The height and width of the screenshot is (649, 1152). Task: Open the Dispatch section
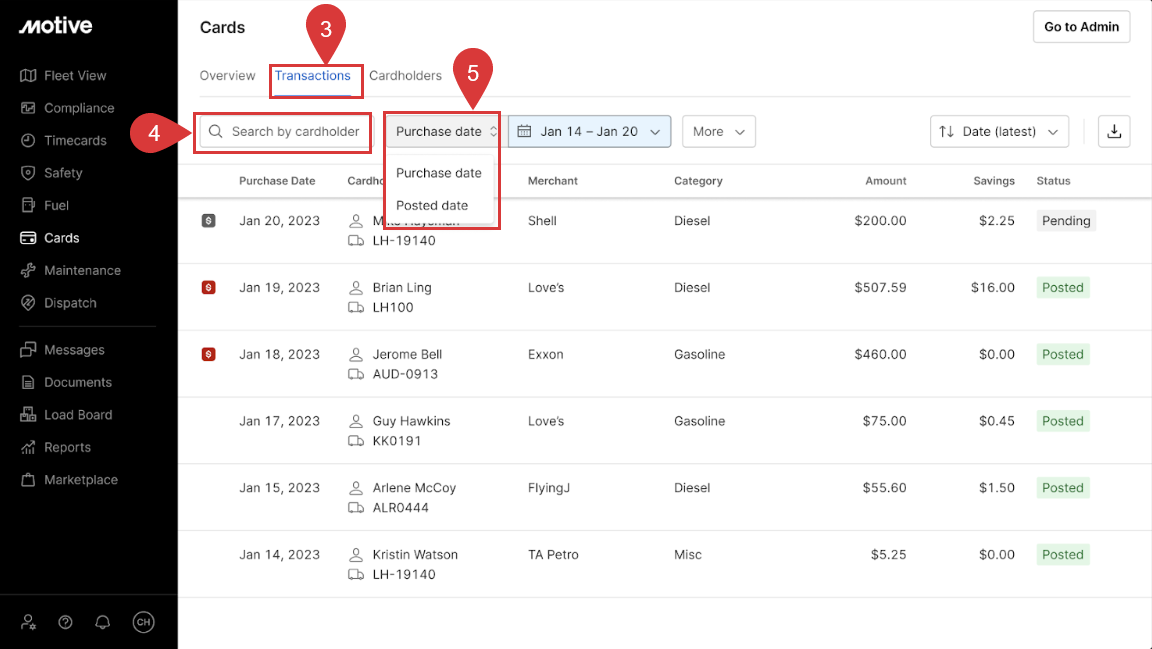(x=70, y=302)
